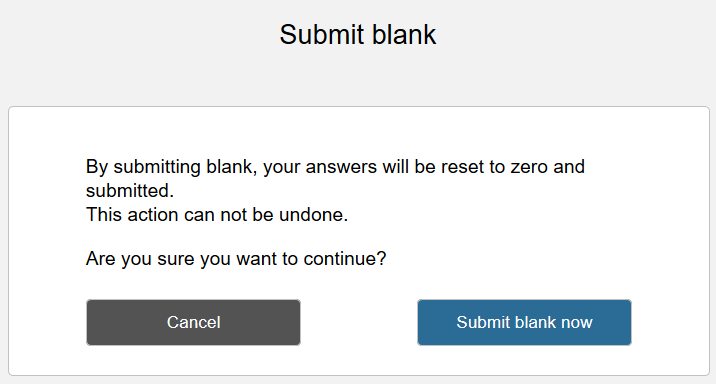Viewport: 716px width, 384px height.
Task: Click the word 'and' ending the first line
Action: coord(569,167)
